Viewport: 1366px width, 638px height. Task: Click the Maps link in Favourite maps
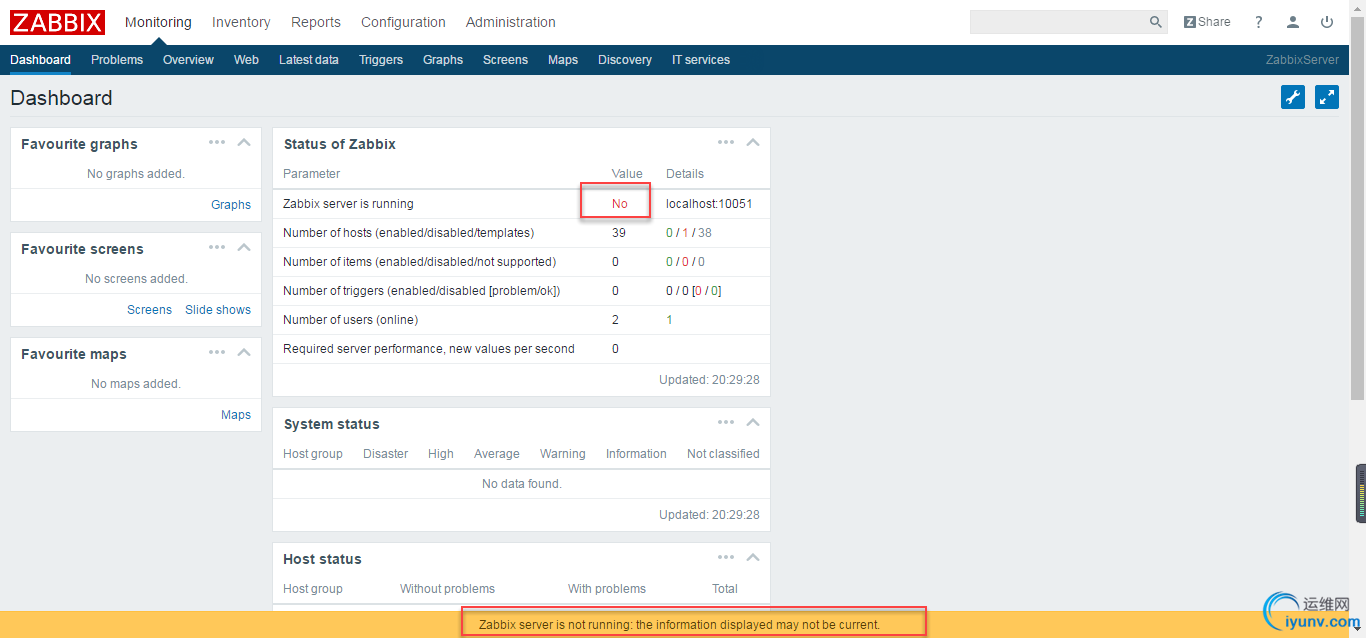click(236, 415)
